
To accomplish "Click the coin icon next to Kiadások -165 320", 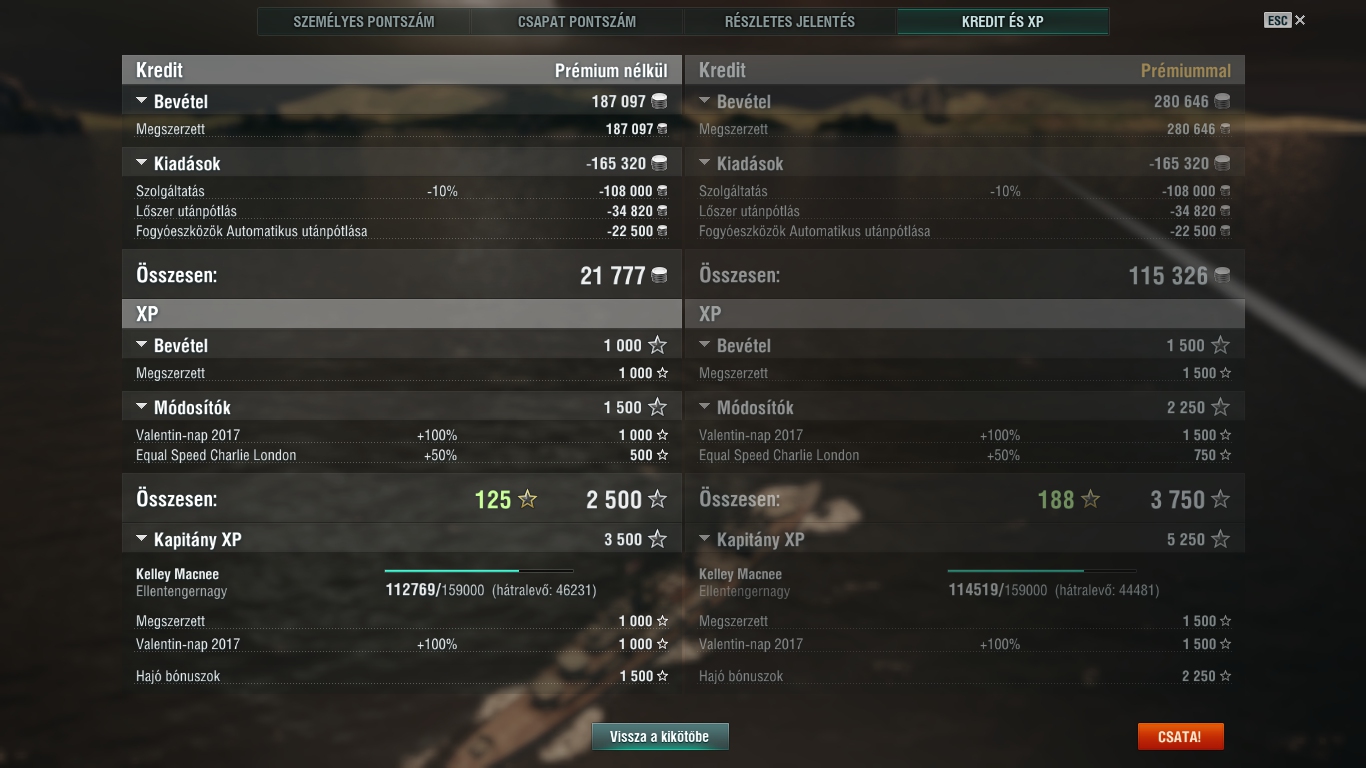I will 659,163.
